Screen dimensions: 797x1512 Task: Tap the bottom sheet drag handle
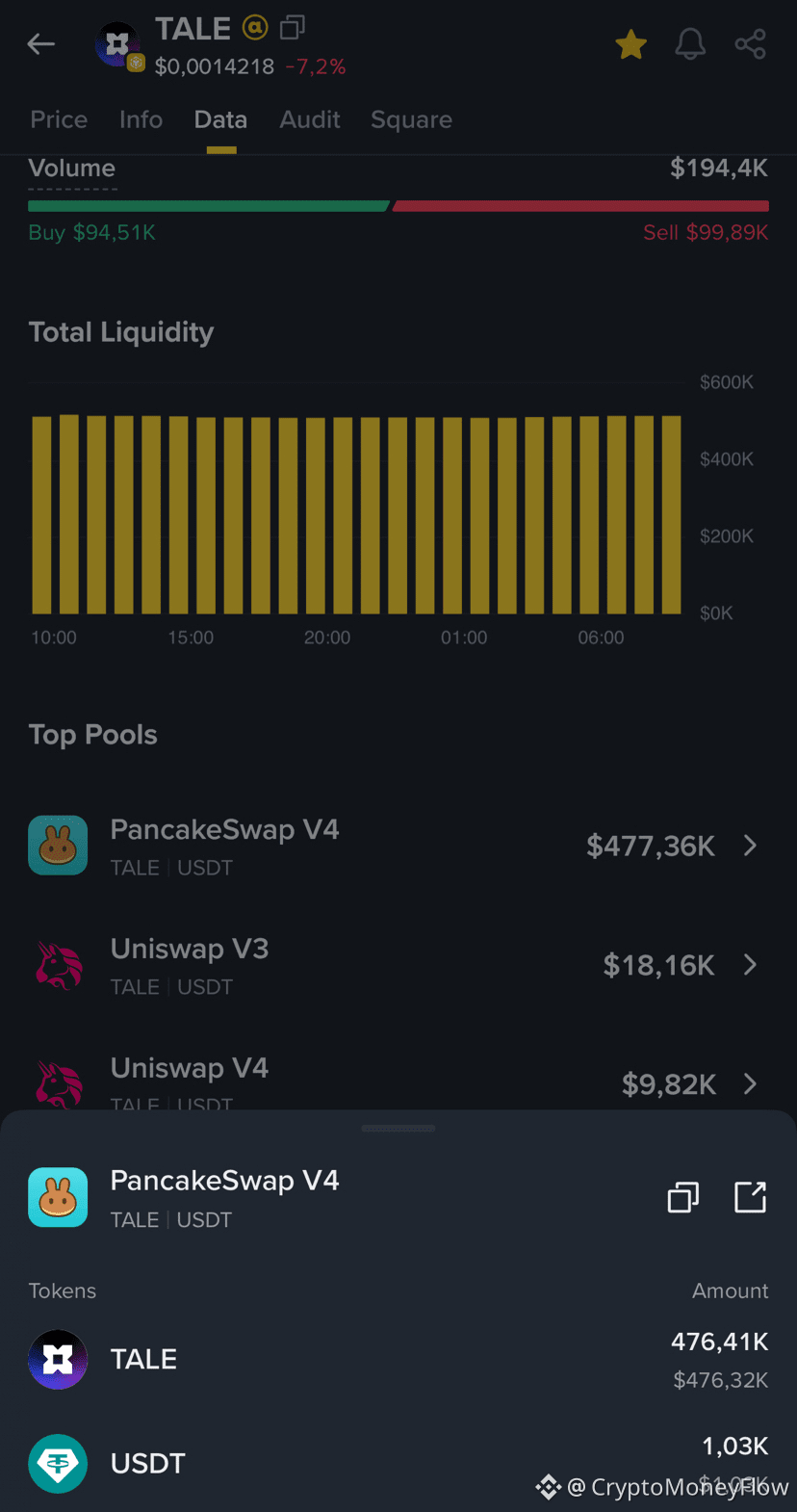pyautogui.click(x=398, y=1128)
